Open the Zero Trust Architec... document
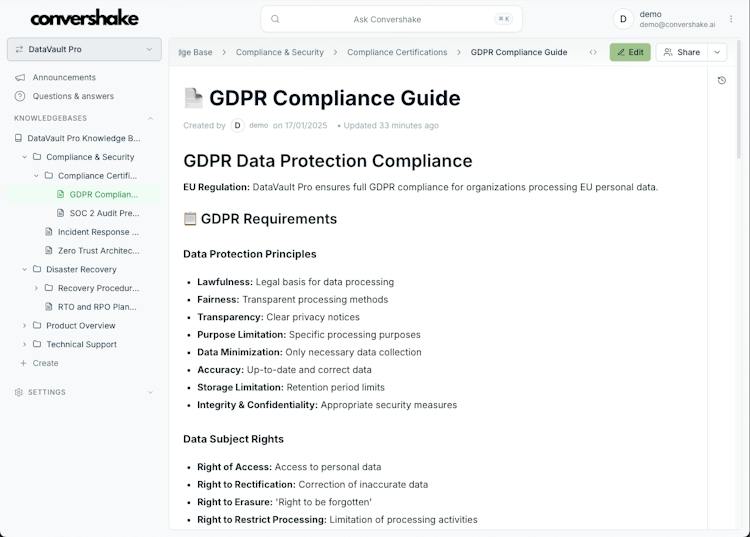The width and height of the screenshot is (750, 537). [x=99, y=251]
